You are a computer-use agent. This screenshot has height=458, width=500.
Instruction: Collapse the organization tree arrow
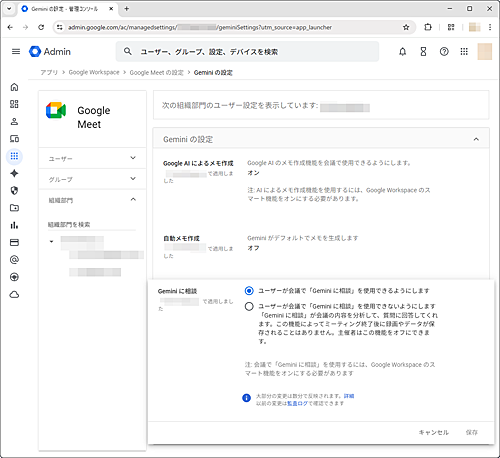(x=51, y=241)
